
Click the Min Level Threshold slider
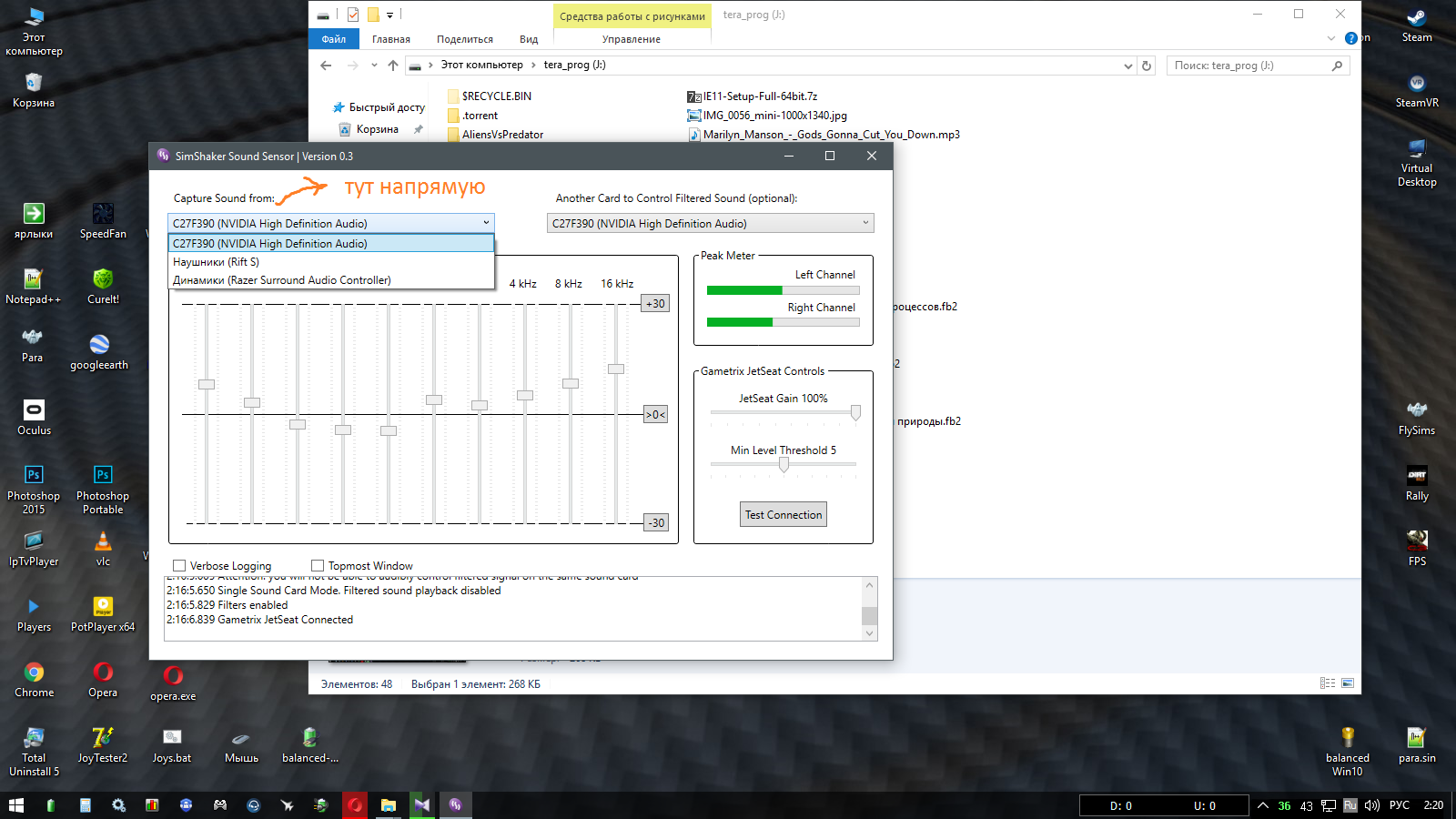(x=784, y=465)
